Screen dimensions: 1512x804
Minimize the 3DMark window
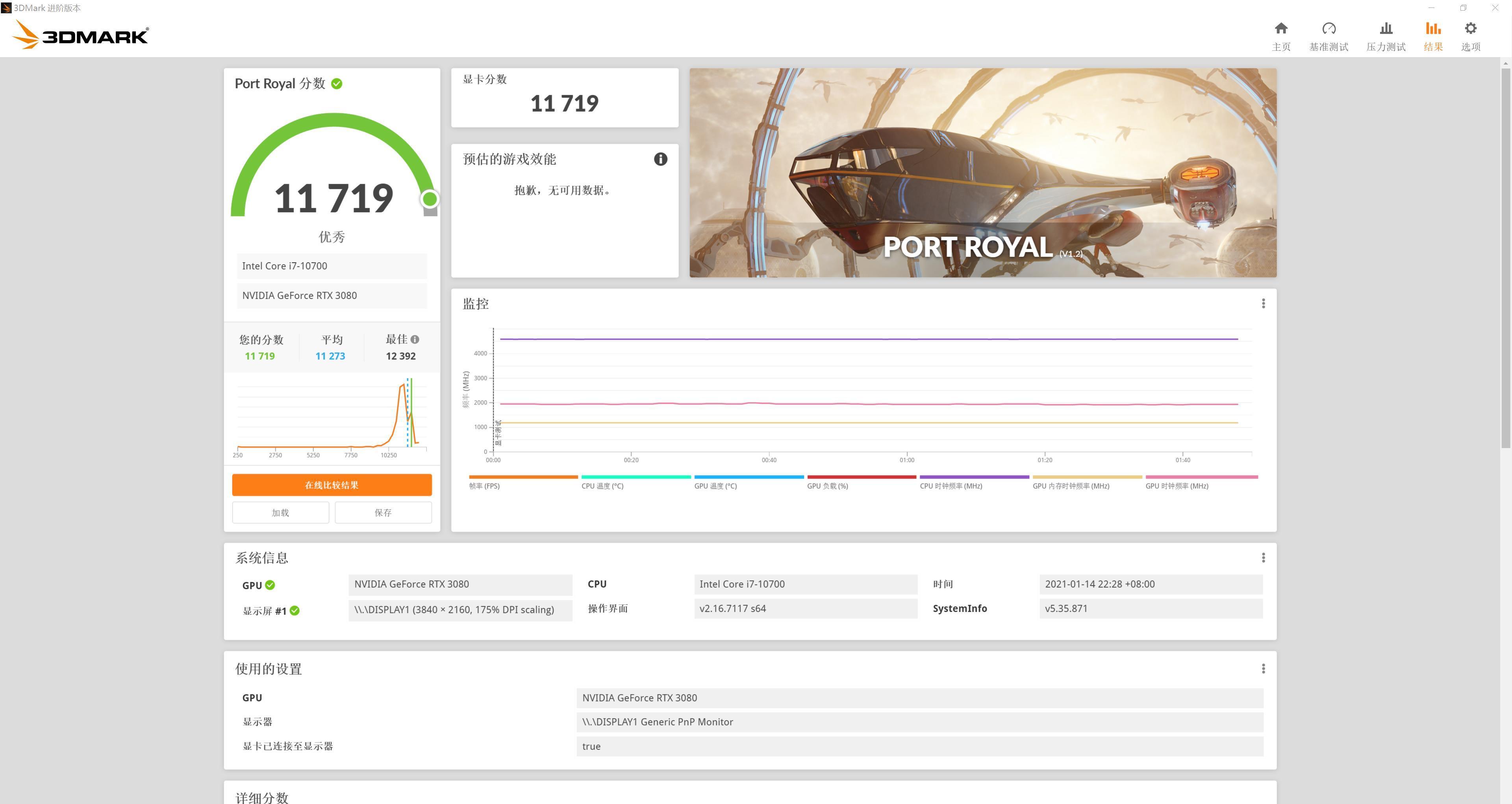pyautogui.click(x=1431, y=8)
